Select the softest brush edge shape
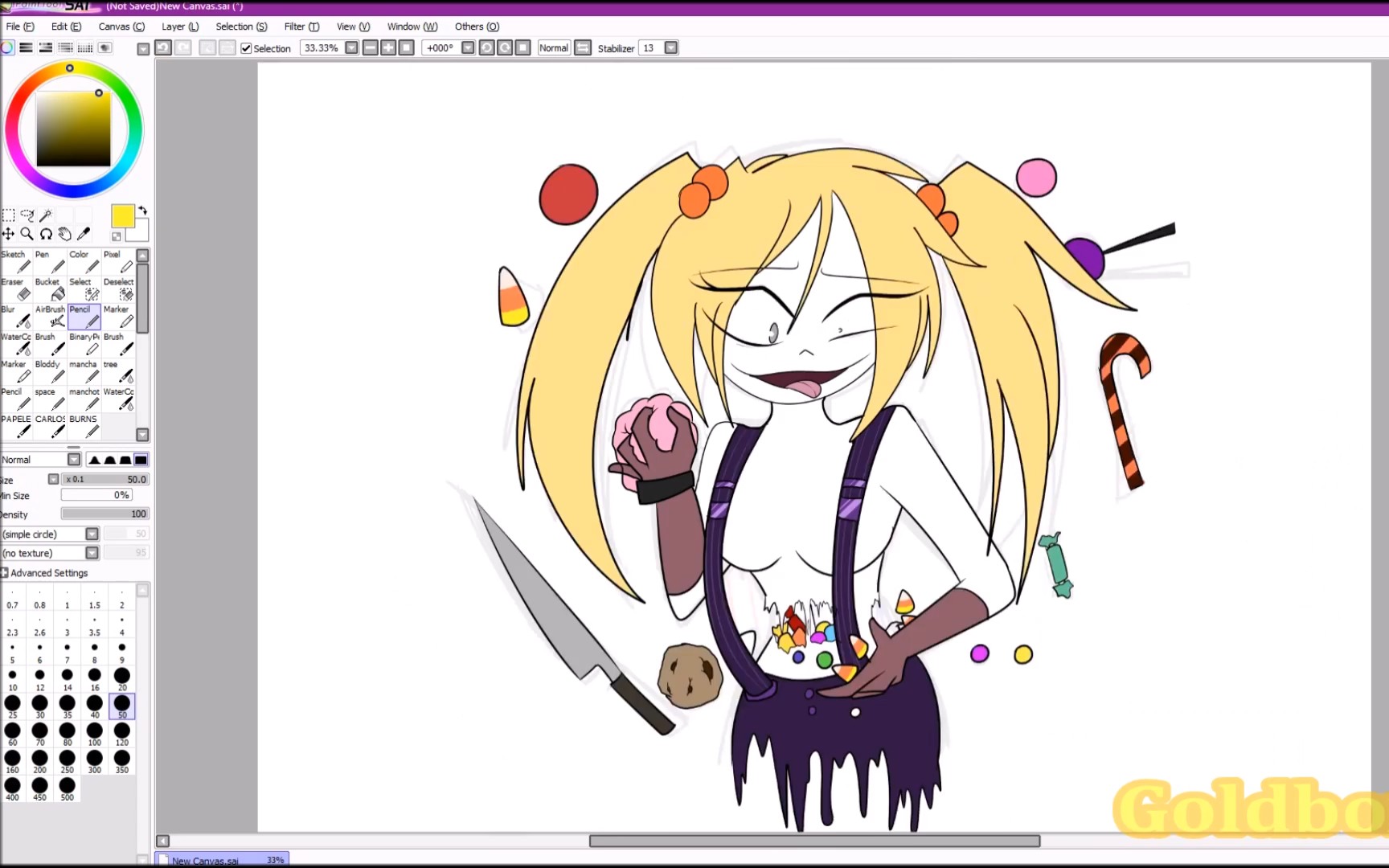Screen dimensions: 1389x868 (x=95, y=460)
